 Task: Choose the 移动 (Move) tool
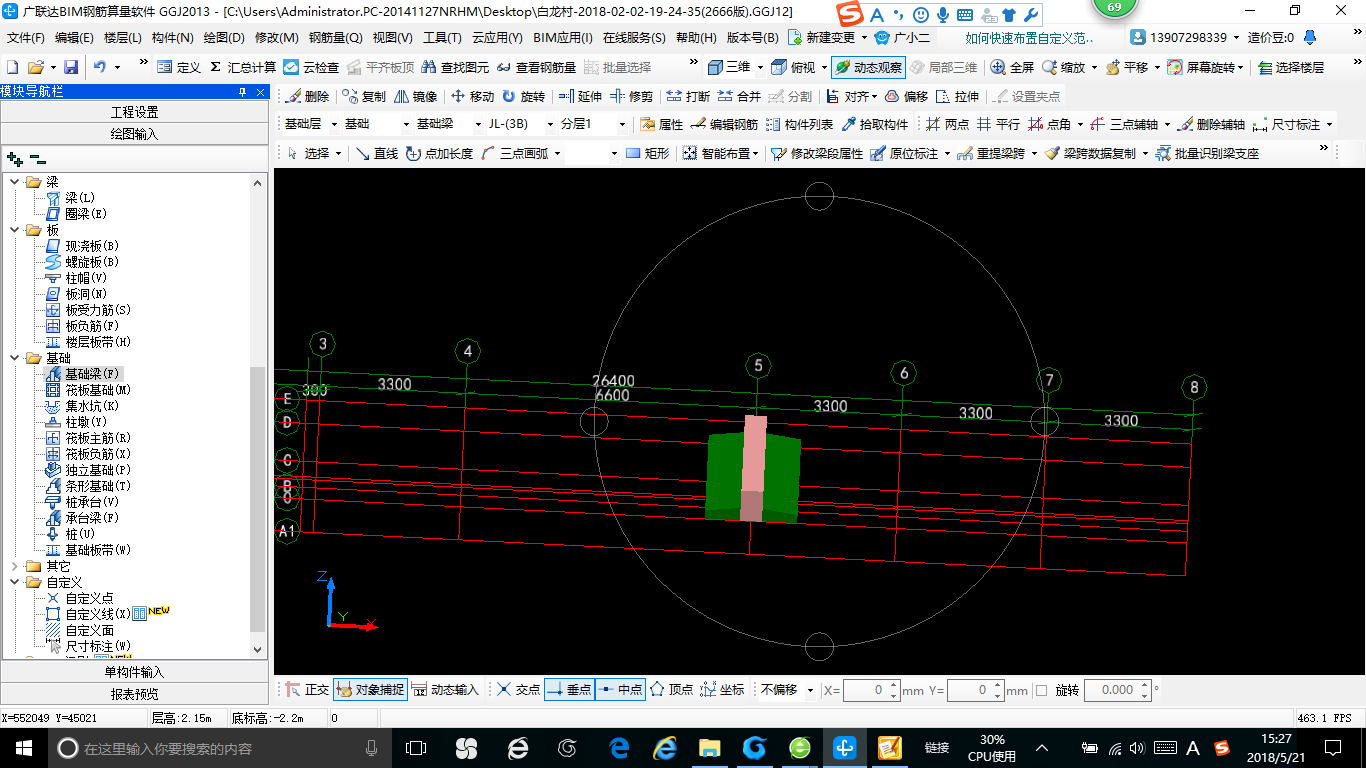point(473,97)
